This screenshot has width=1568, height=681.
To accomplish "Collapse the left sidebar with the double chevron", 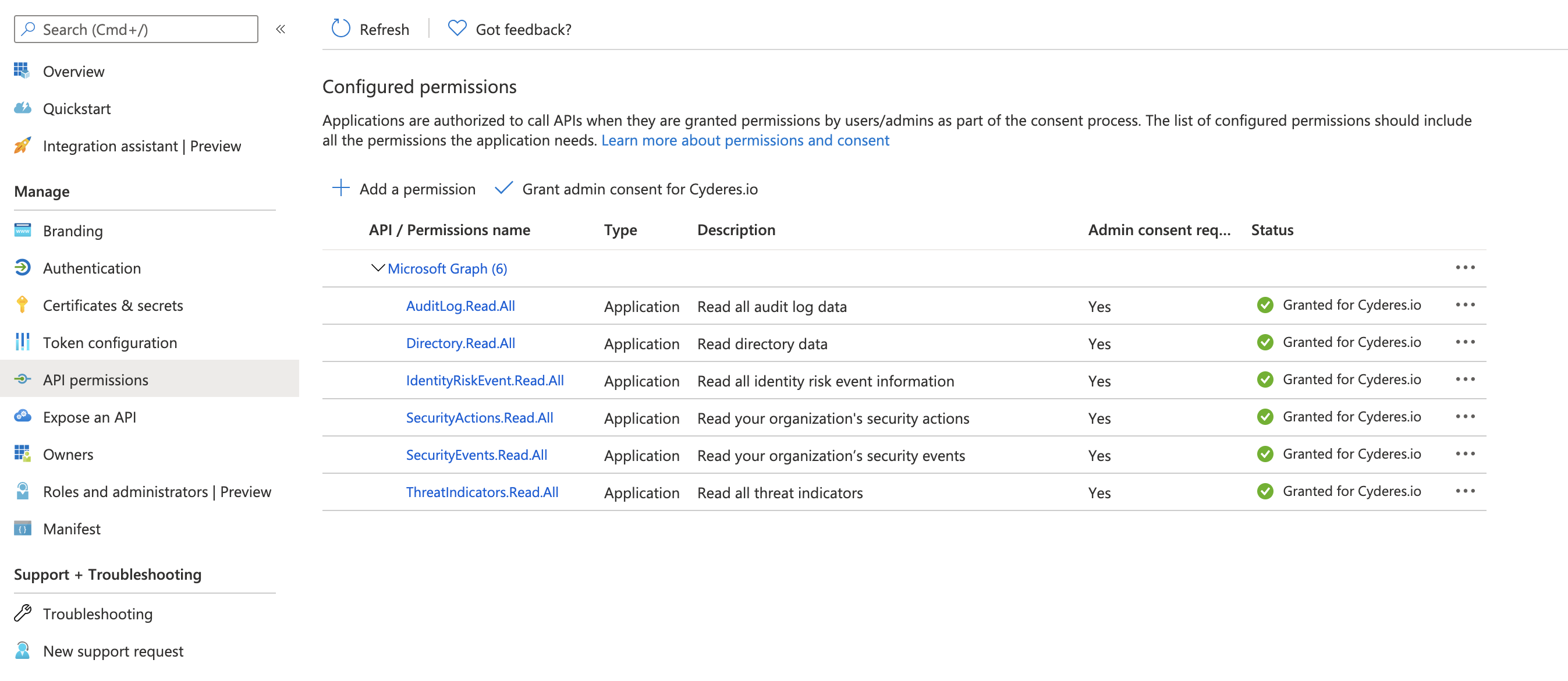I will pos(281,29).
